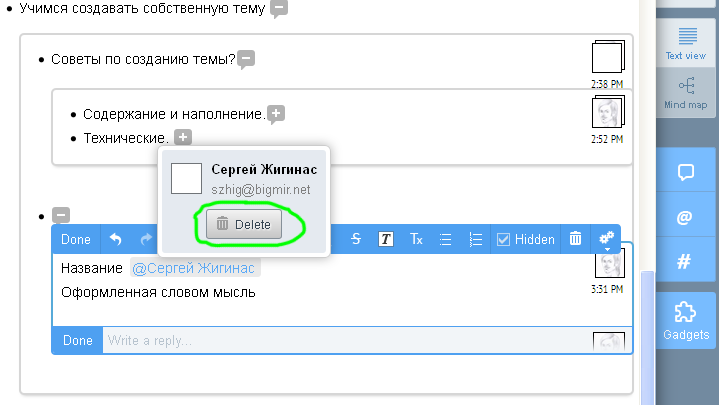This screenshot has height=405, width=719.
Task: Insert a bulleted list
Action: 446,239
